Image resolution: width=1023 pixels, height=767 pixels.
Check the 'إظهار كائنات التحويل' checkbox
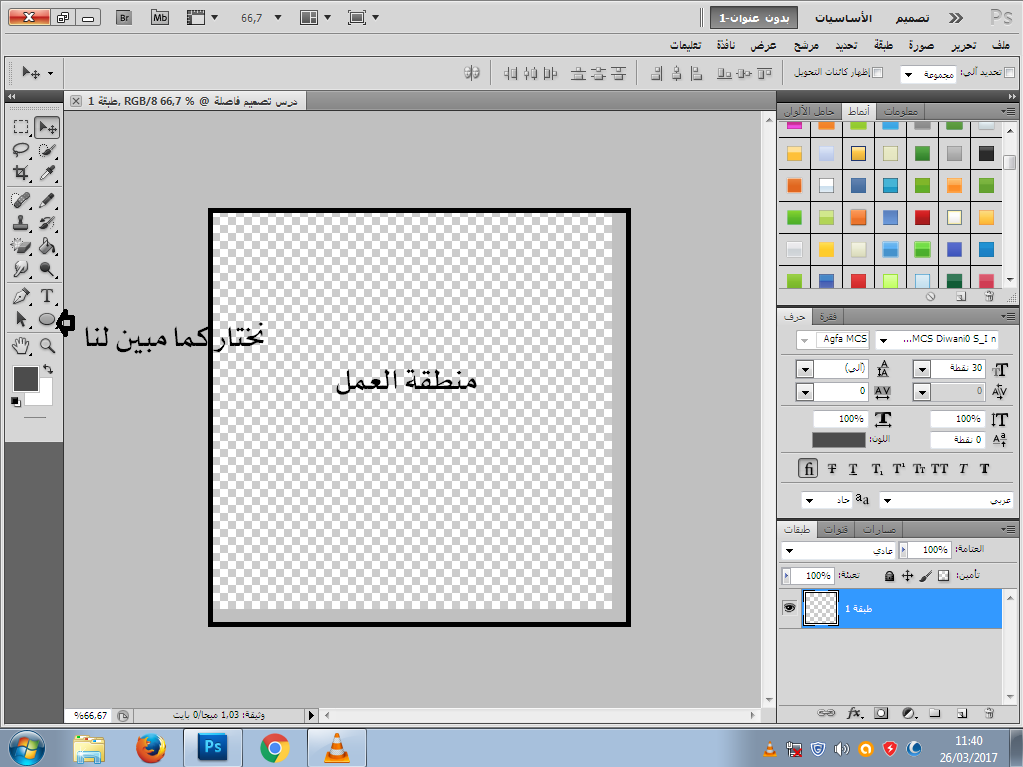878,73
